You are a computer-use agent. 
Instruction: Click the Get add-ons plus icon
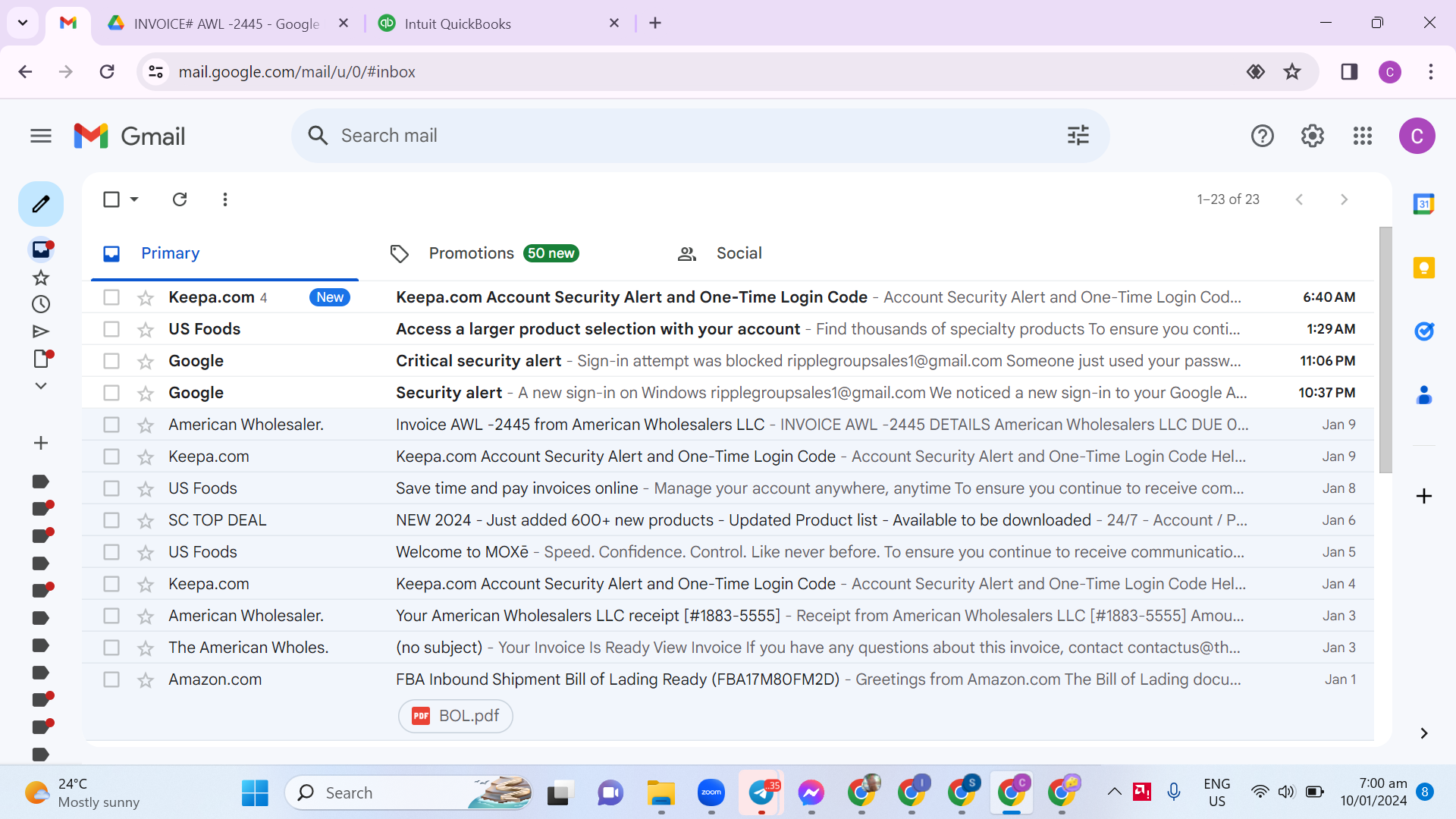[x=1424, y=496]
